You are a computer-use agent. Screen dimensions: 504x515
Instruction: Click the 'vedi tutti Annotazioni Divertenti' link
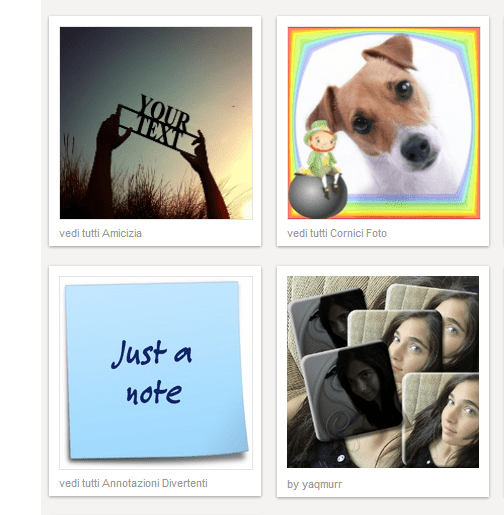click(133, 483)
